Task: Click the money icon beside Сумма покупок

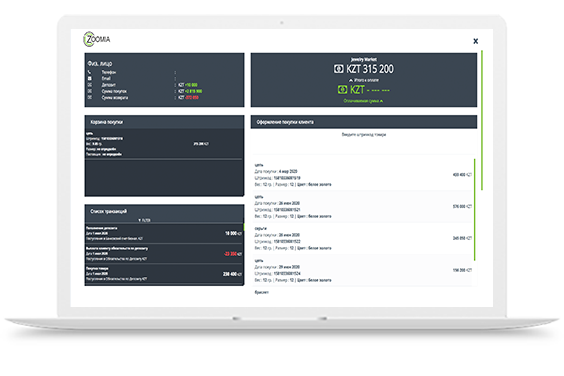Action: coord(90,91)
